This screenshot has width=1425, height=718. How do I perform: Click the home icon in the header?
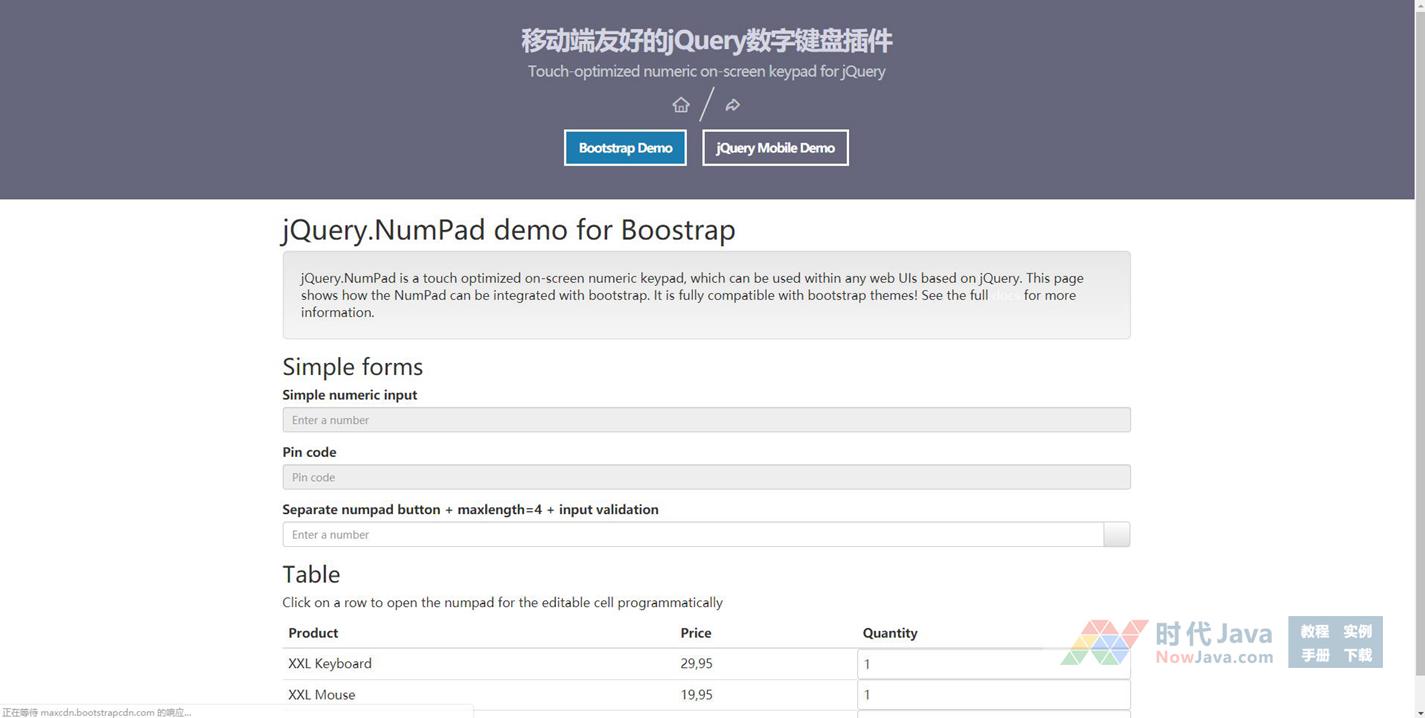[x=681, y=105]
